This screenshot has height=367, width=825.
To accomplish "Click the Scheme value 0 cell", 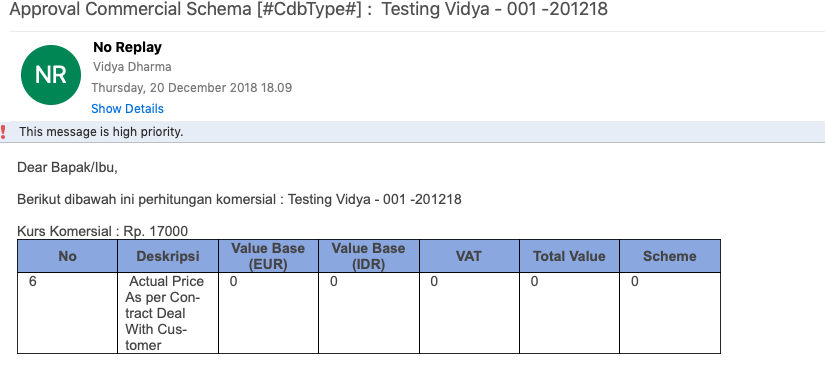I will click(670, 313).
